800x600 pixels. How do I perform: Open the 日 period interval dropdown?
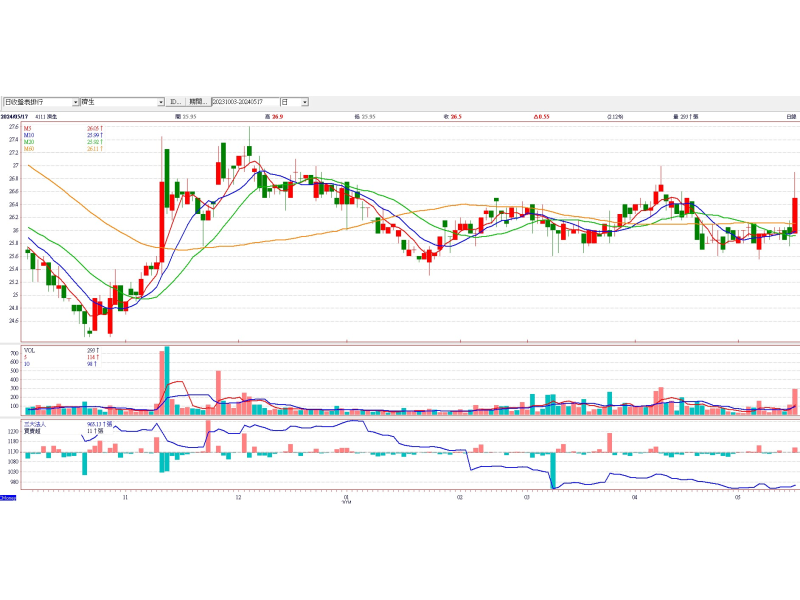[x=305, y=102]
